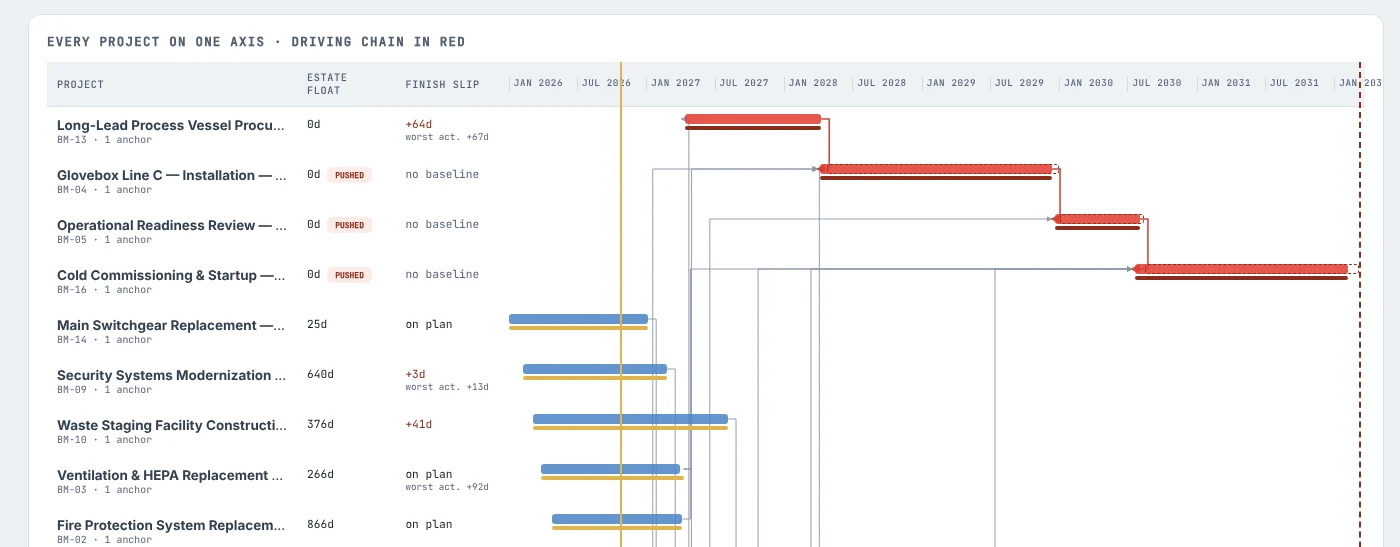Select the blue Fire Protection System Gantt bar

617,519
